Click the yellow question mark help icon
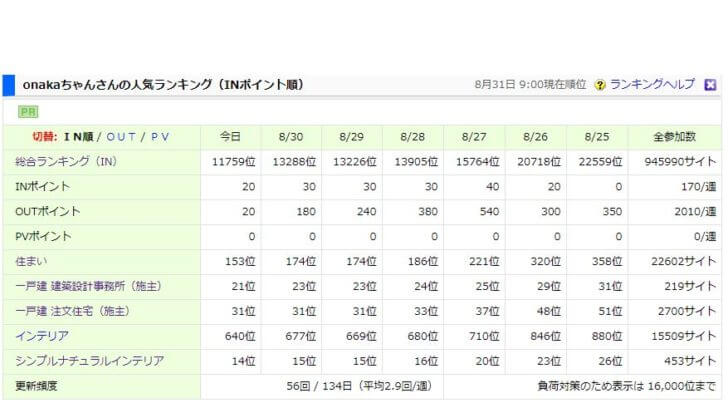This screenshot has width=728, height=403. [x=600, y=85]
